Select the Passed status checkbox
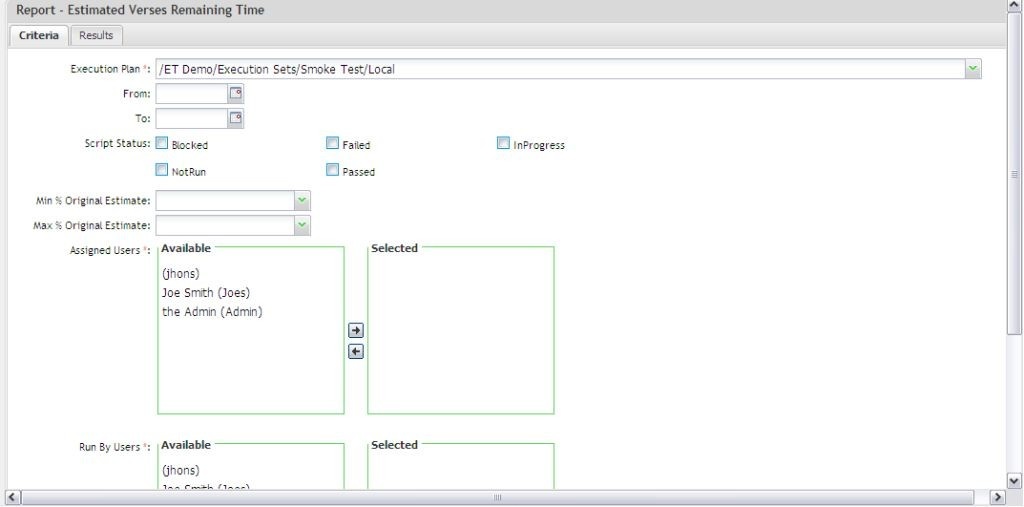Screen dimensions: 1024x507 (333, 171)
